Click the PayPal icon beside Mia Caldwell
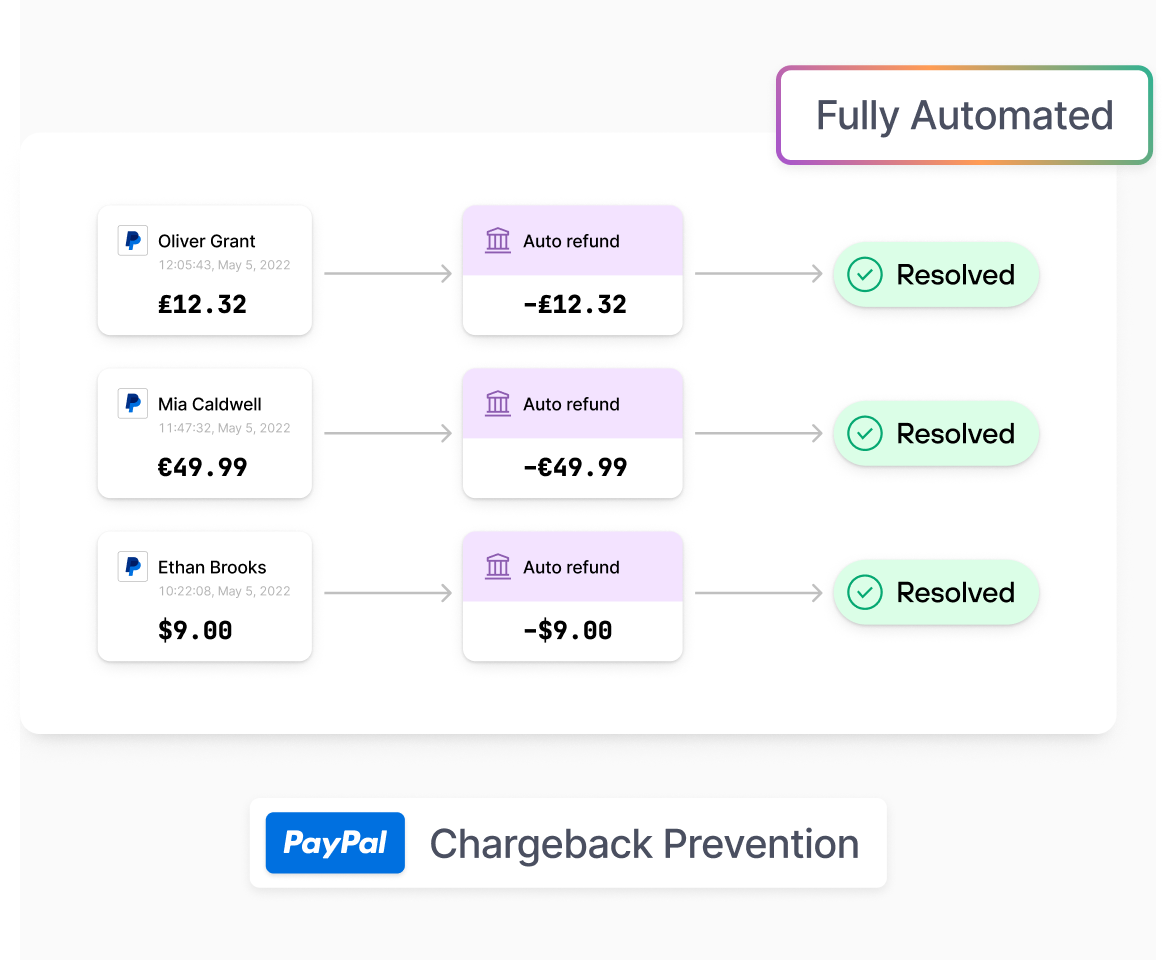The image size is (1162, 960). click(133, 404)
